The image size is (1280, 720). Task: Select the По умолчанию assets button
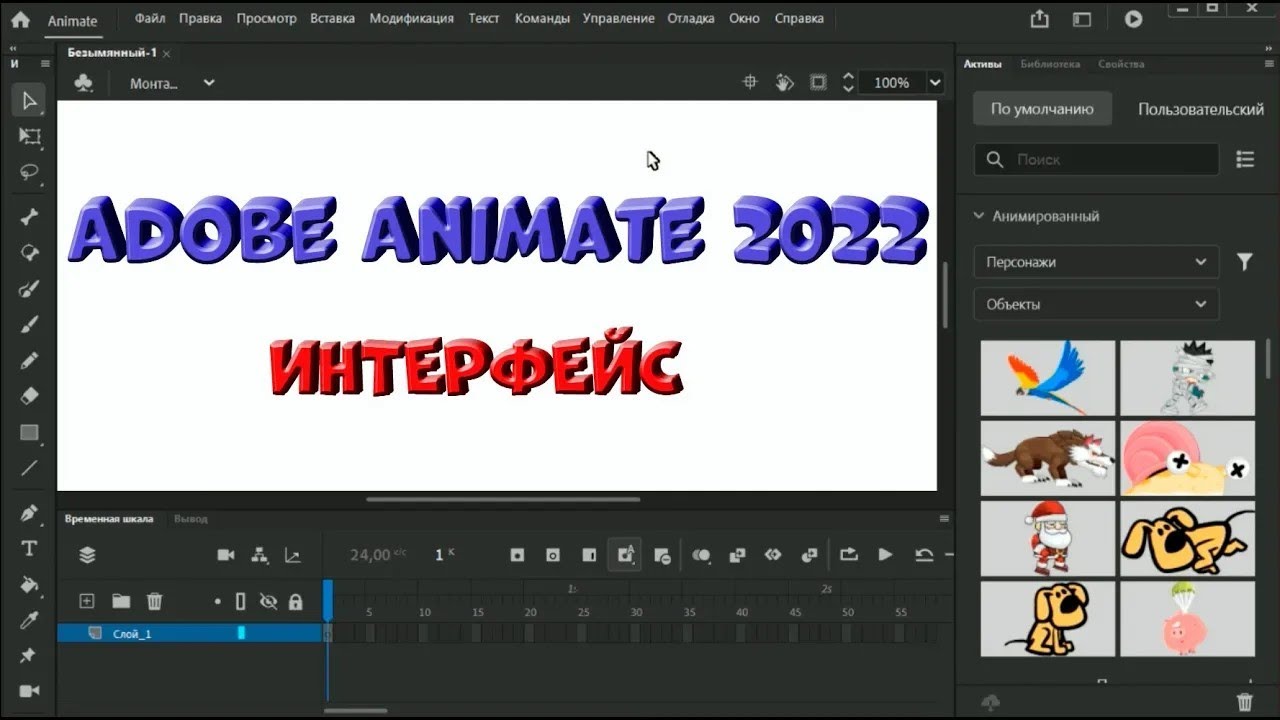tap(1042, 109)
